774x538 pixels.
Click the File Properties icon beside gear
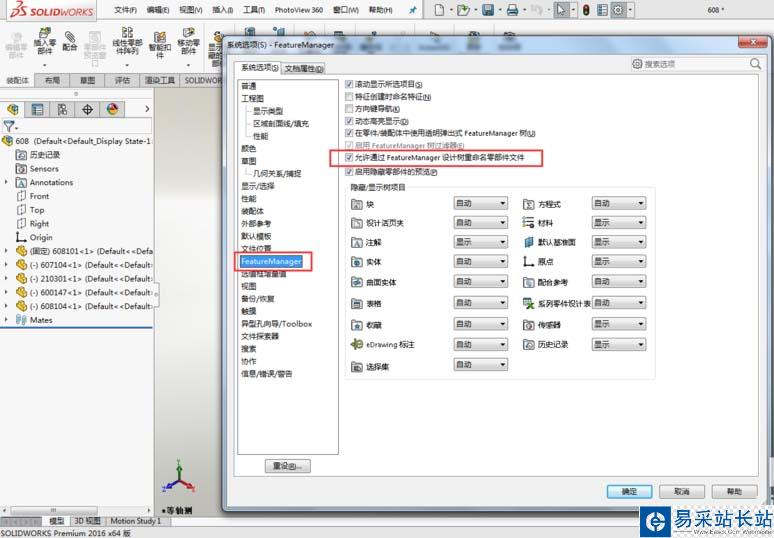[602, 10]
